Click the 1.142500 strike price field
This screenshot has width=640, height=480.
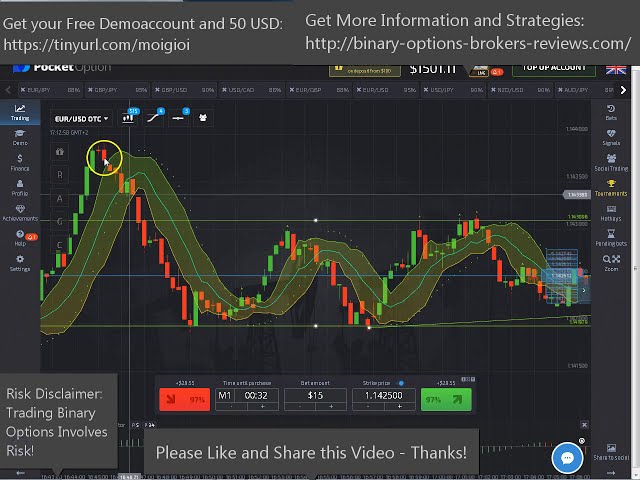coord(384,395)
